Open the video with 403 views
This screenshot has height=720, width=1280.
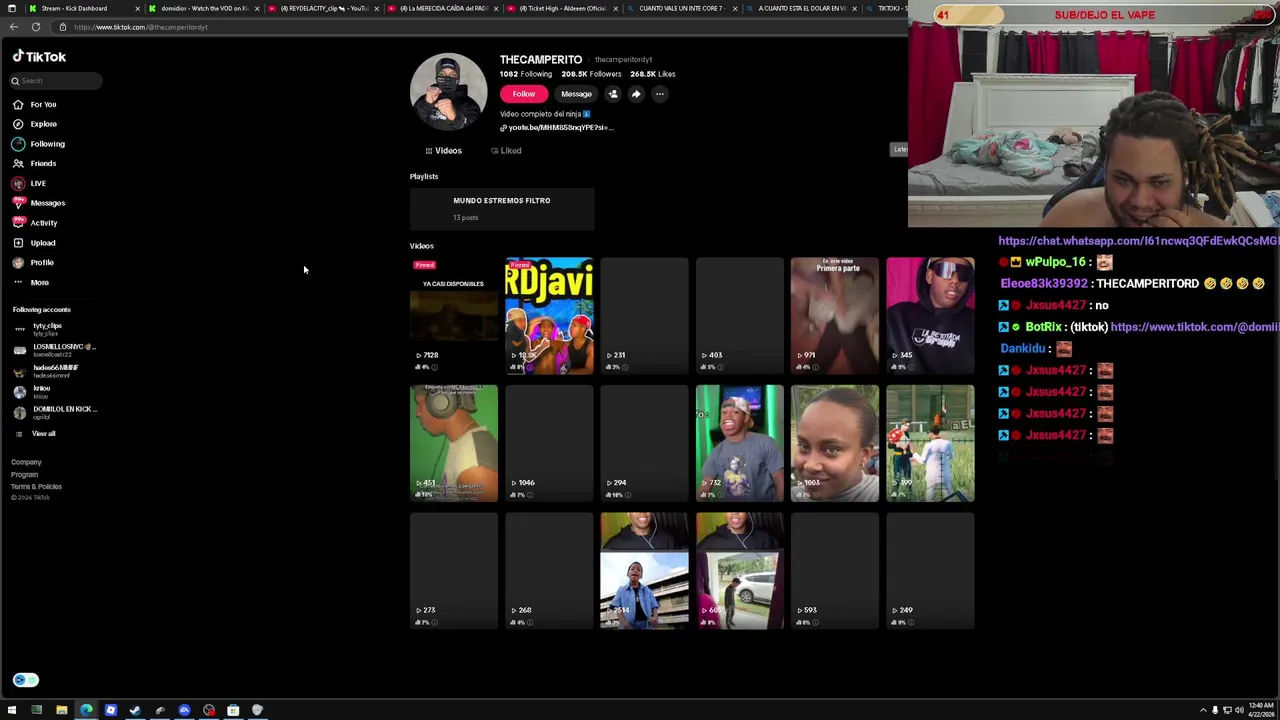[x=740, y=316]
